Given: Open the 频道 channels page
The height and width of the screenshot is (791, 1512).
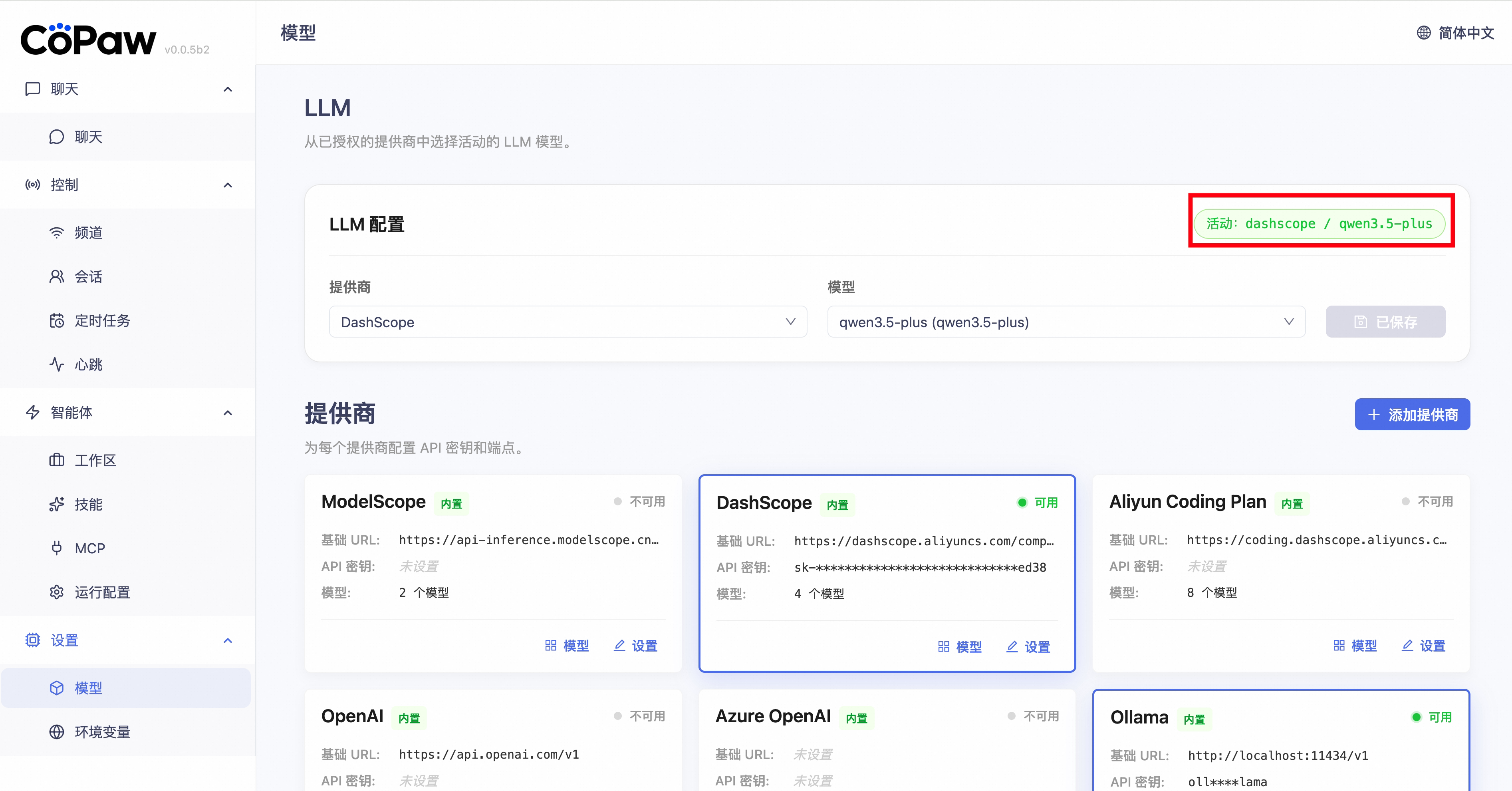Looking at the screenshot, I should click(x=88, y=233).
